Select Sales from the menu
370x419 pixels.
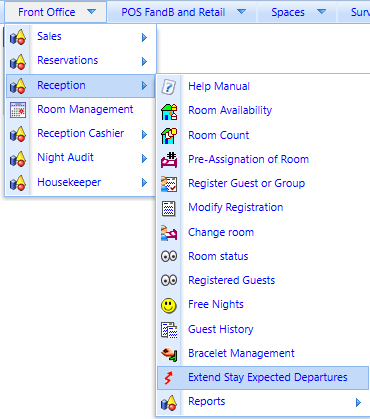pyautogui.click(x=81, y=37)
